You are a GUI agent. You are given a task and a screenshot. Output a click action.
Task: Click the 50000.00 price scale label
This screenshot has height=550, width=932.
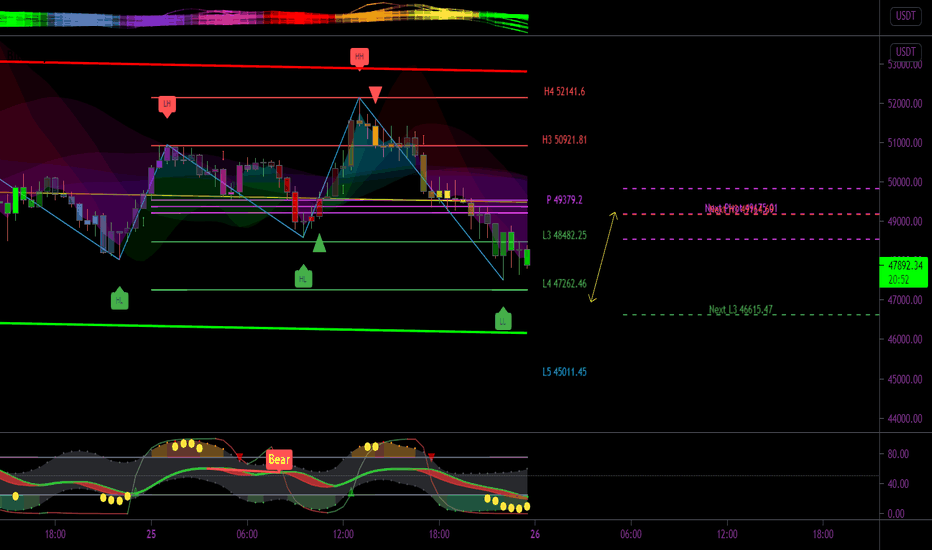pyautogui.click(x=905, y=182)
